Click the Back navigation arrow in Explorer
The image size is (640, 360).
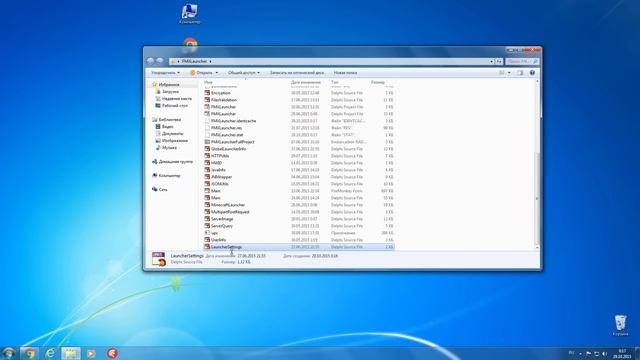pos(151,61)
